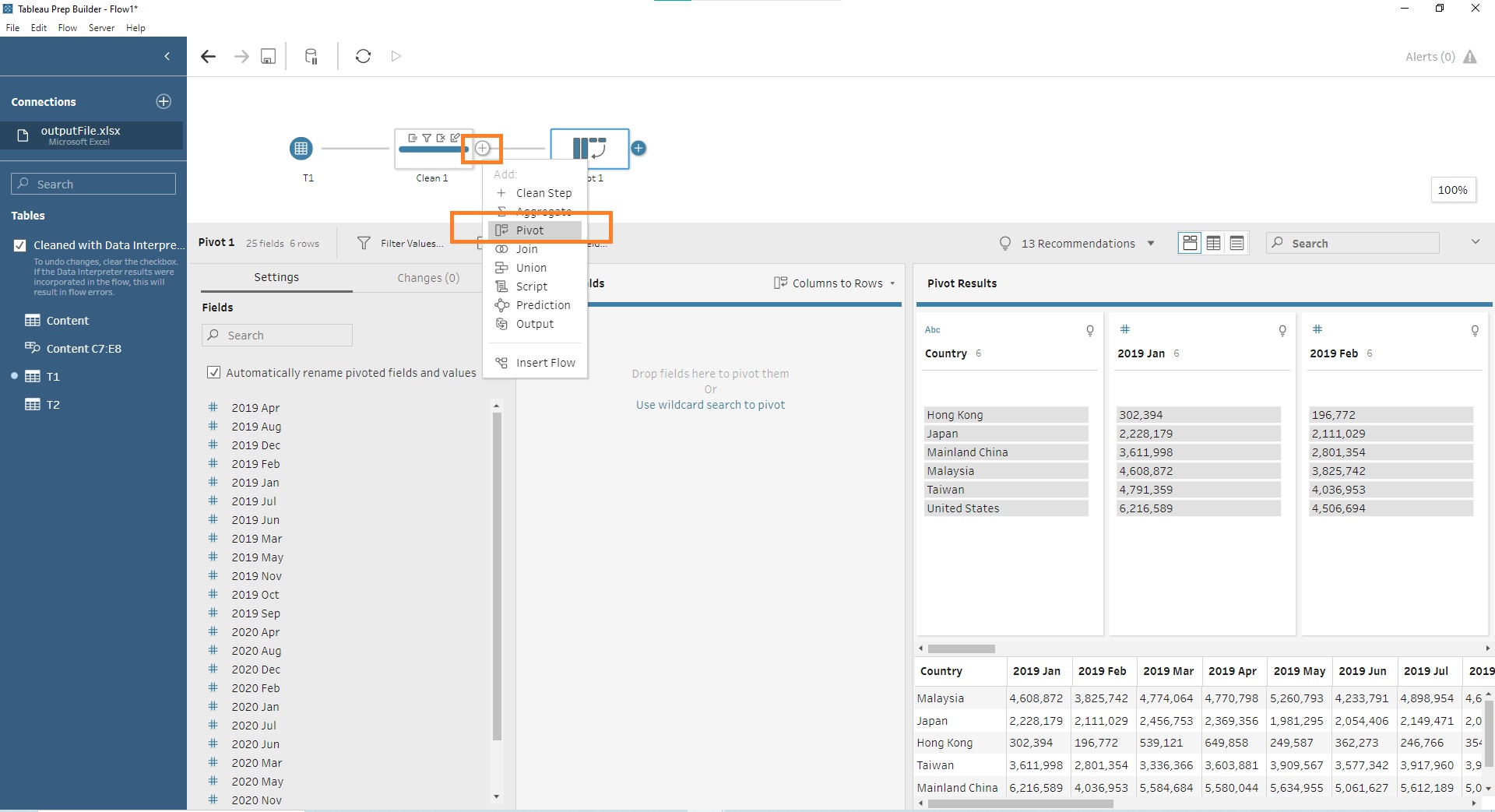Switch to list view icon
The image size is (1495, 812).
tap(1236, 244)
